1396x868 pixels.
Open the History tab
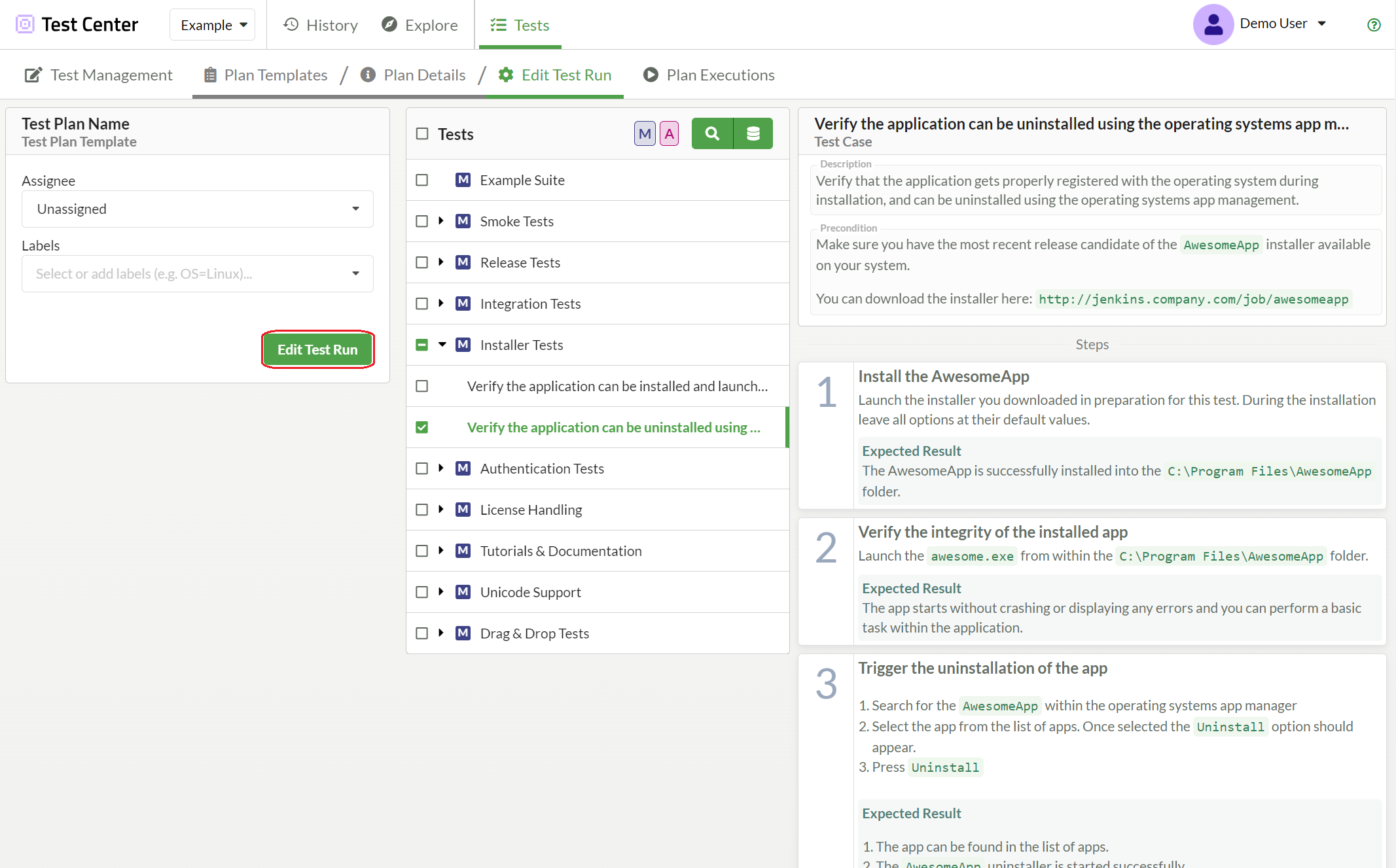click(321, 25)
